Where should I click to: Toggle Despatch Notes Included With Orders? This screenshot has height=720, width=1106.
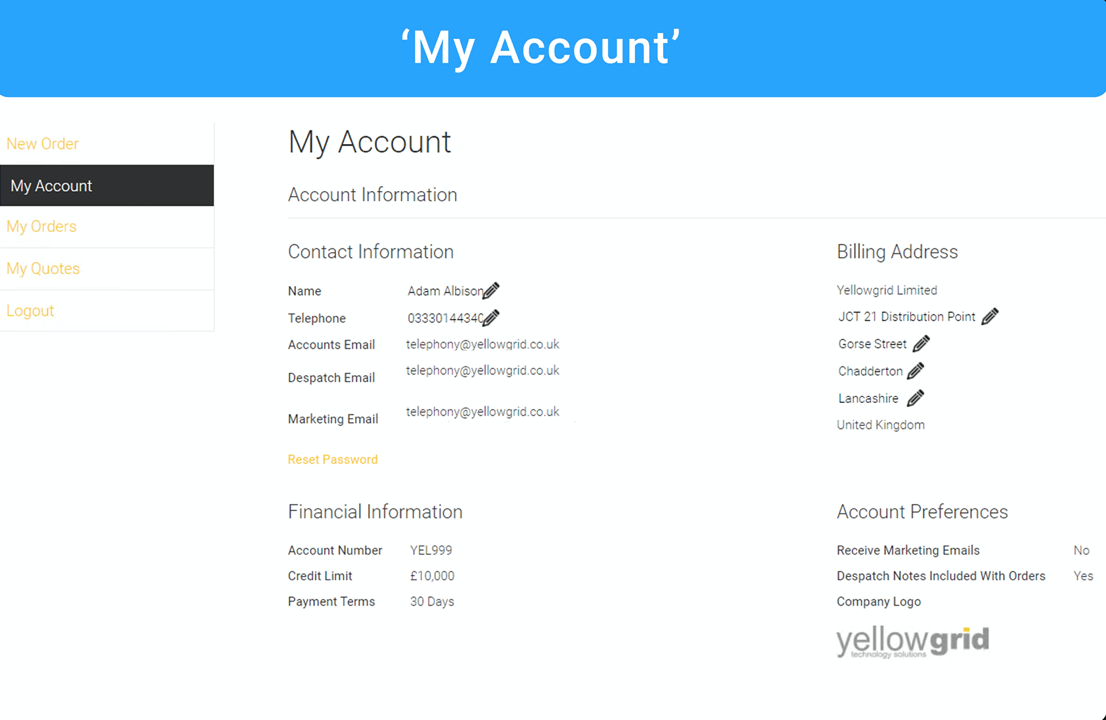(1083, 576)
